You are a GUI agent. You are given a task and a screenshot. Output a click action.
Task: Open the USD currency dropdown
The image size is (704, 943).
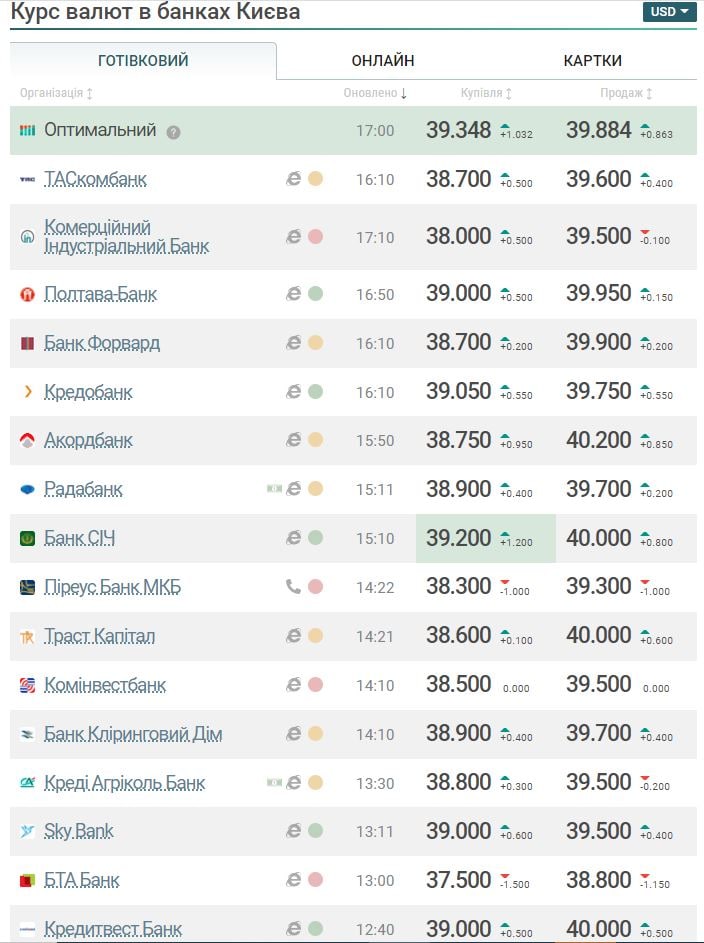(669, 12)
